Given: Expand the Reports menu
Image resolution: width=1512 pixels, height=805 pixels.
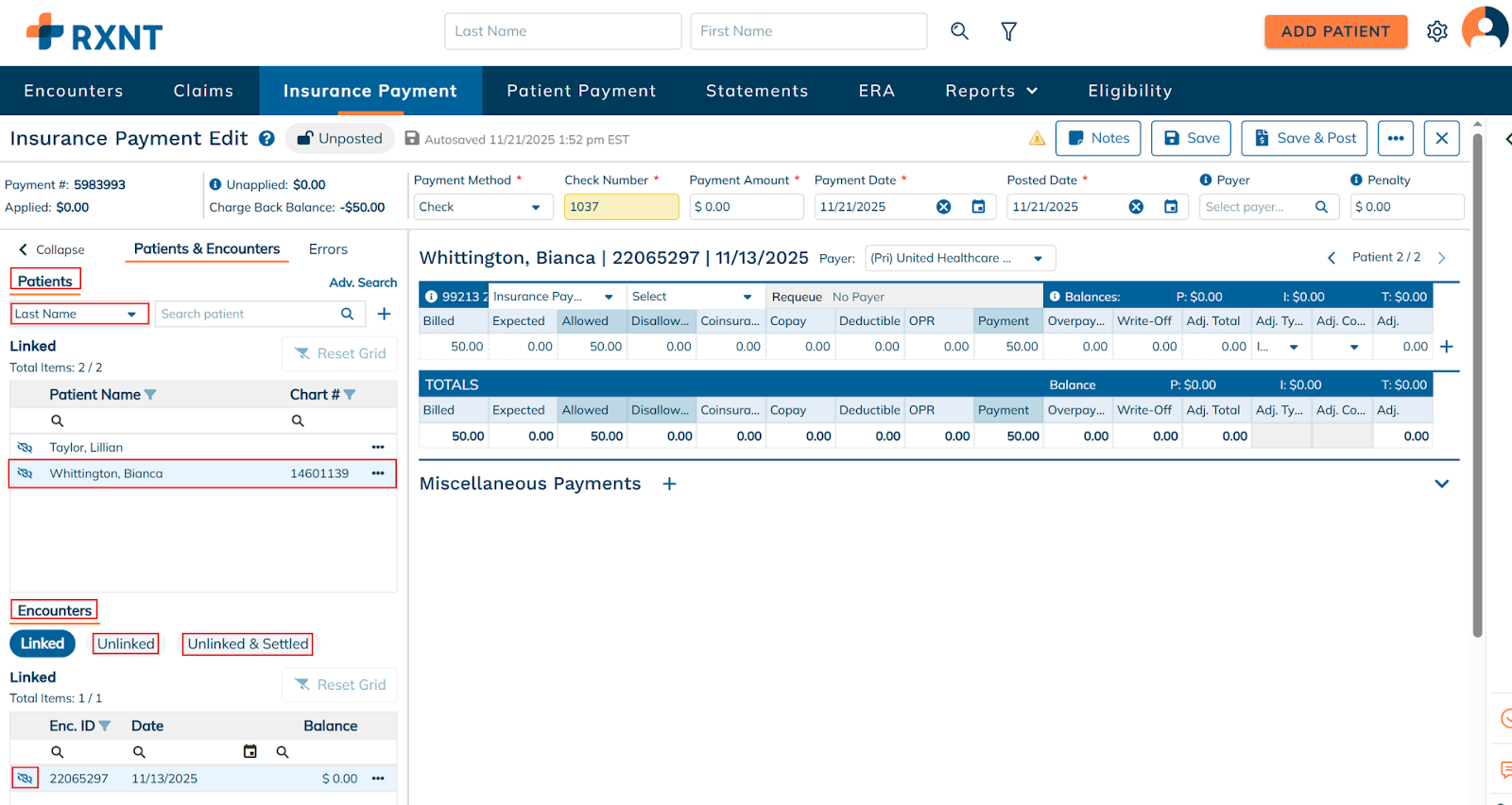Looking at the screenshot, I should click(991, 91).
